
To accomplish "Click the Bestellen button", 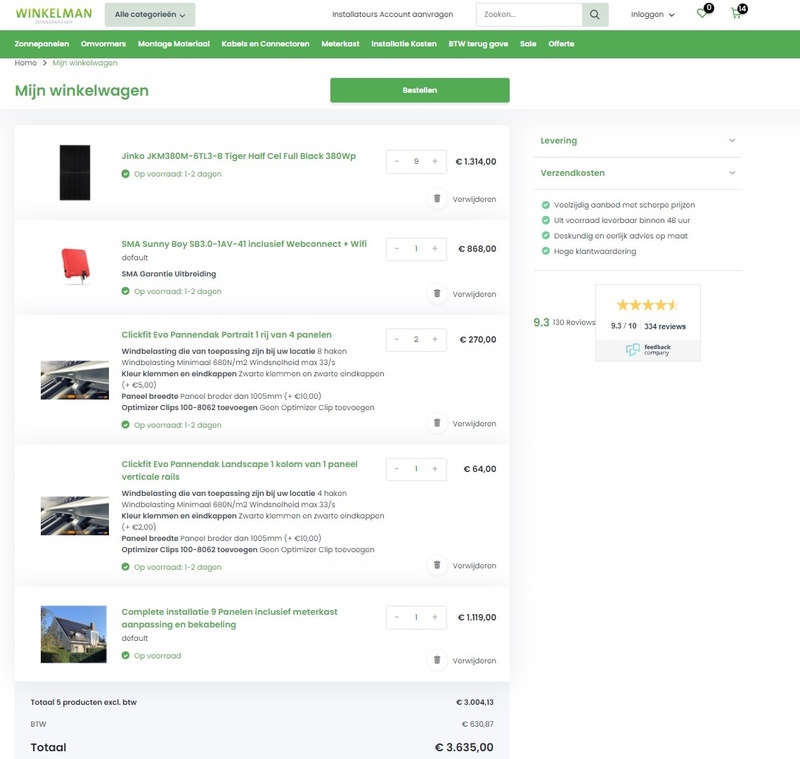I will (x=419, y=90).
